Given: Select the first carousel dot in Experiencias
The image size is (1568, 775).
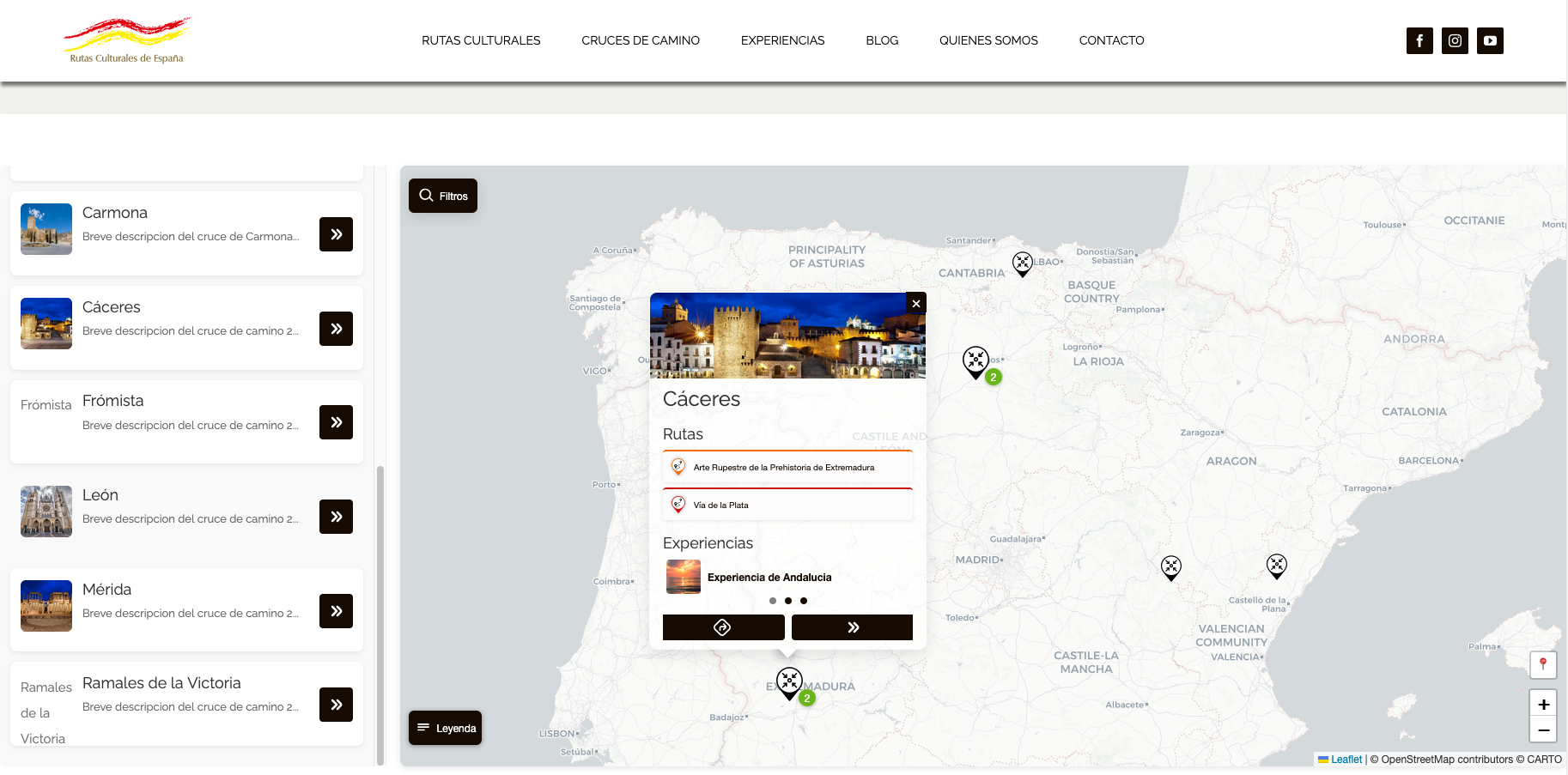Looking at the screenshot, I should click(773, 601).
